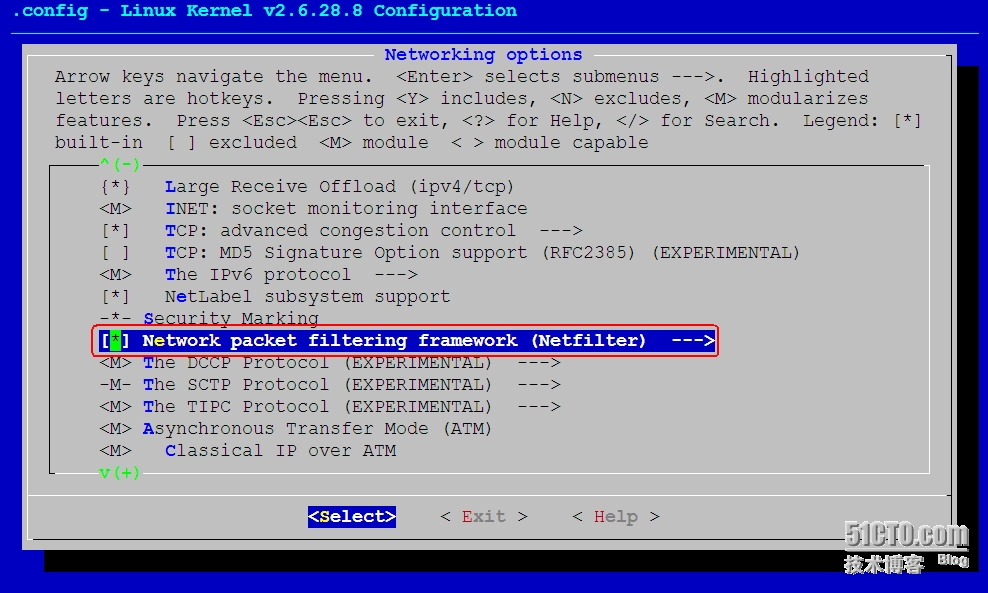Click scroll-up indicator ^(-) at list top
Viewport: 988px width, 593px height.
click(x=120, y=164)
